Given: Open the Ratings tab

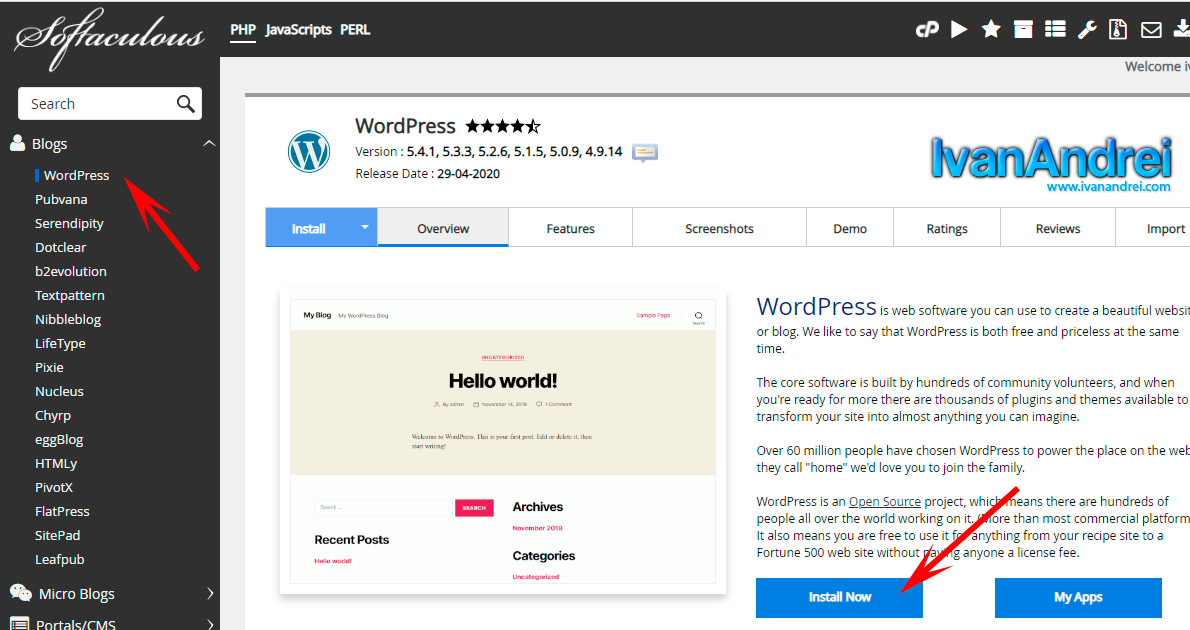Looking at the screenshot, I should coord(946,228).
